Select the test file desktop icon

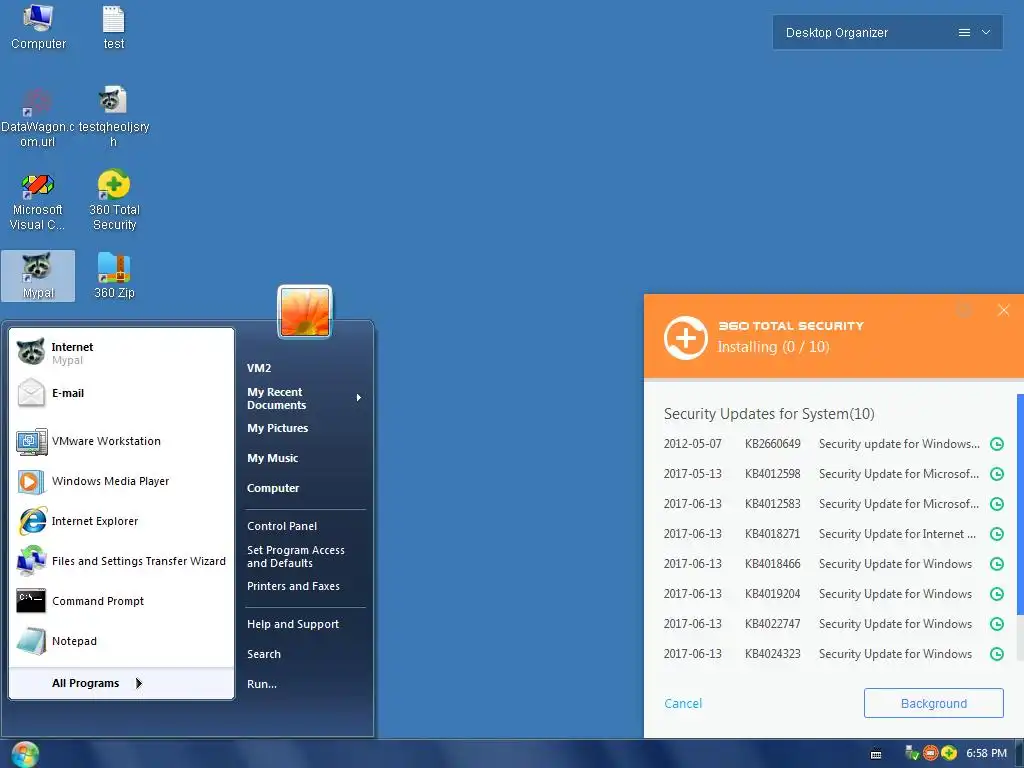coord(114,27)
